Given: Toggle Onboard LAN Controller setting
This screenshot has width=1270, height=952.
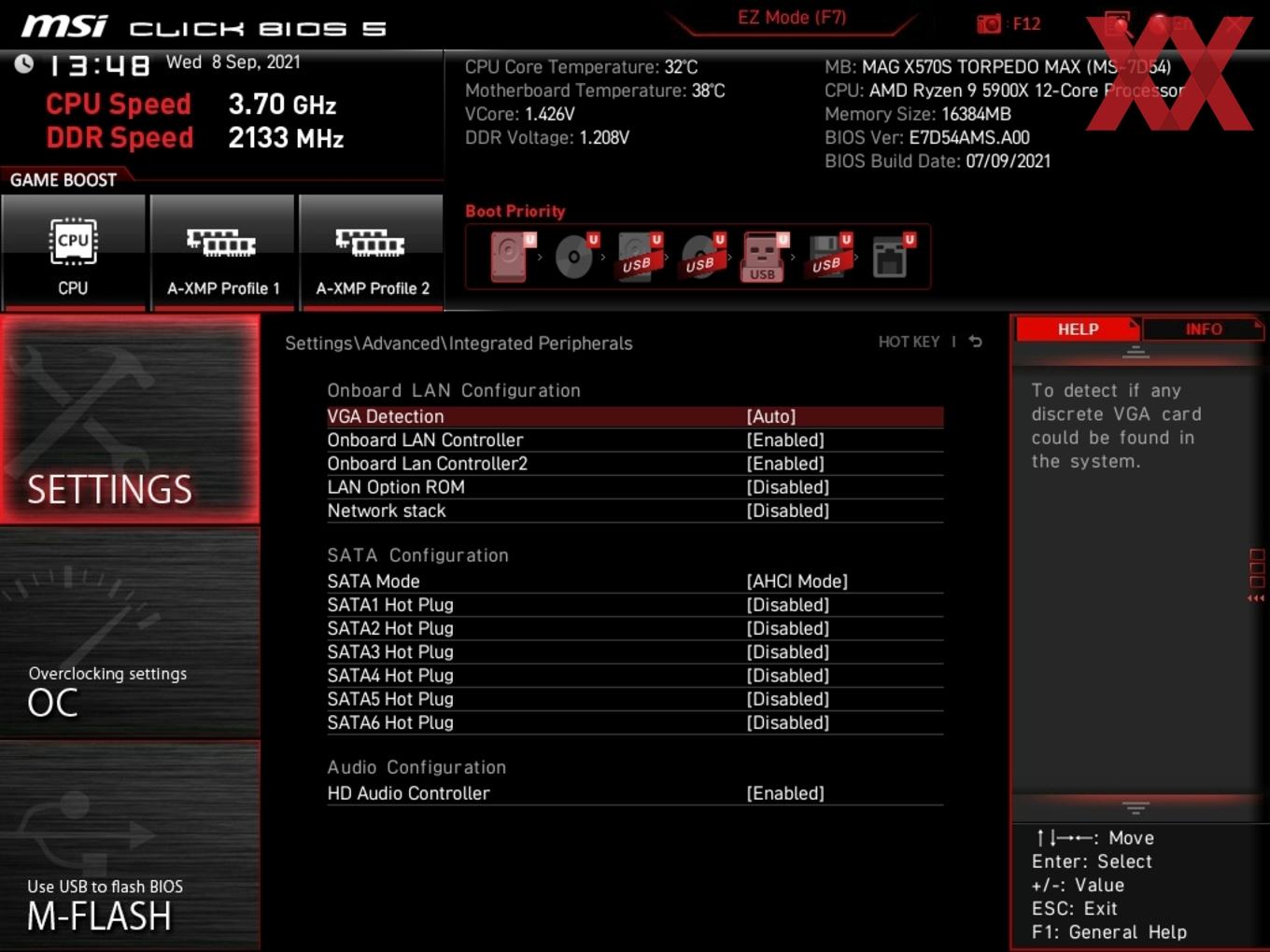Looking at the screenshot, I should coord(635,440).
